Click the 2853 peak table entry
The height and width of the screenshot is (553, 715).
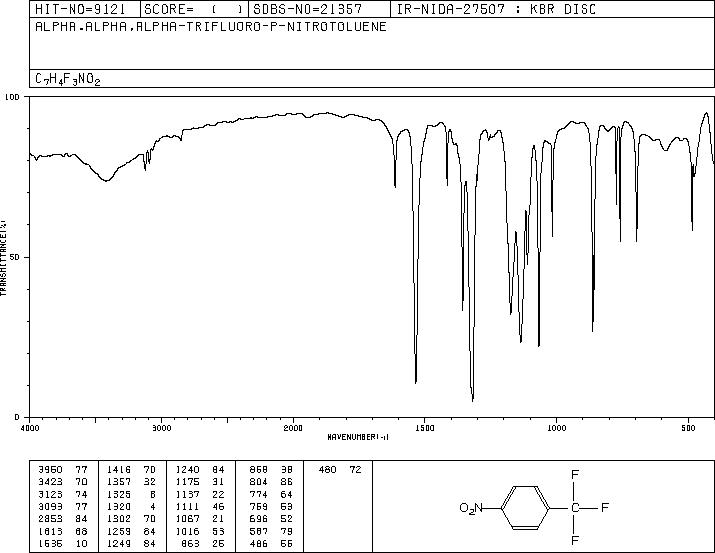tap(63, 518)
